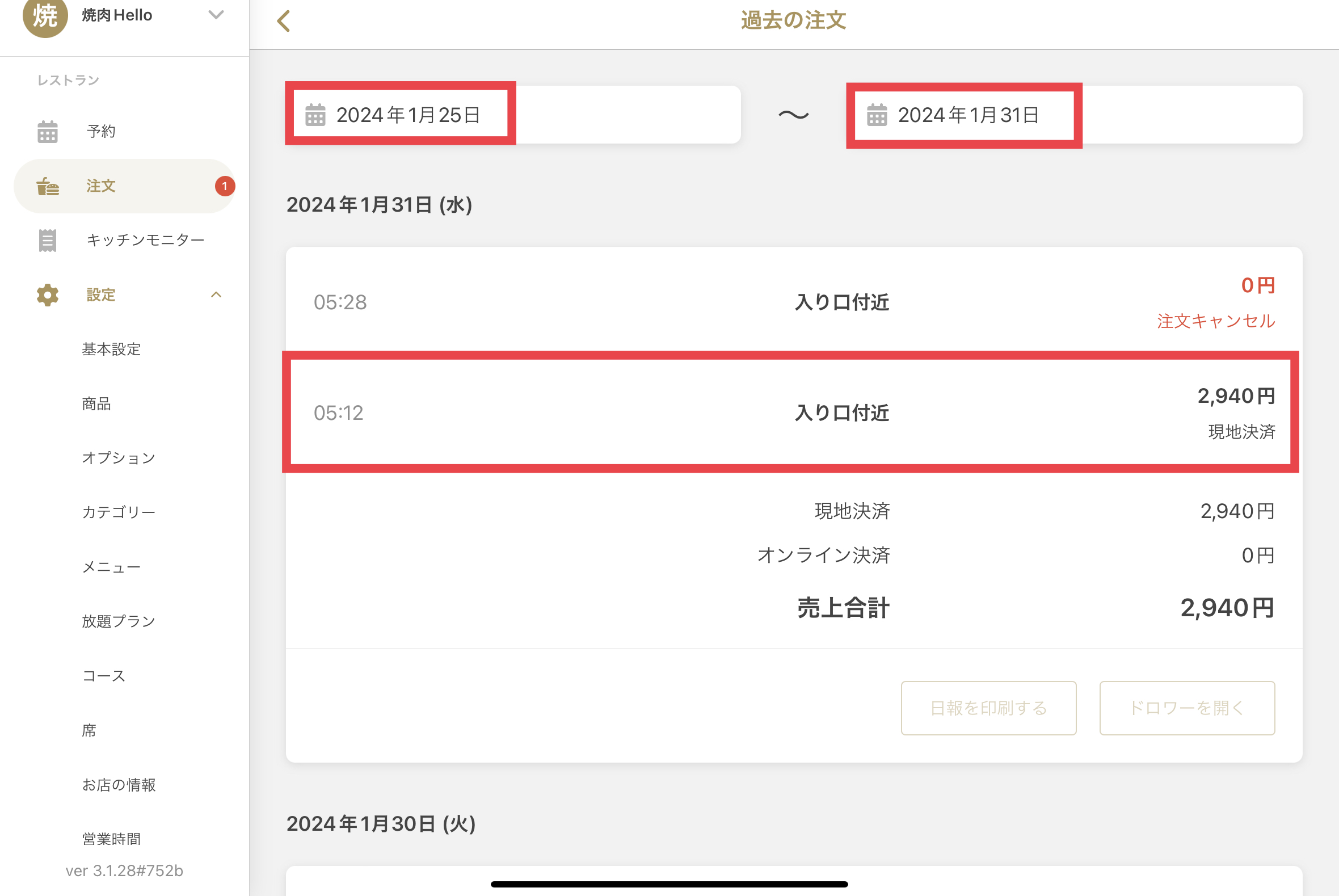
Task: Click the 設定 gear icon
Action: [48, 295]
